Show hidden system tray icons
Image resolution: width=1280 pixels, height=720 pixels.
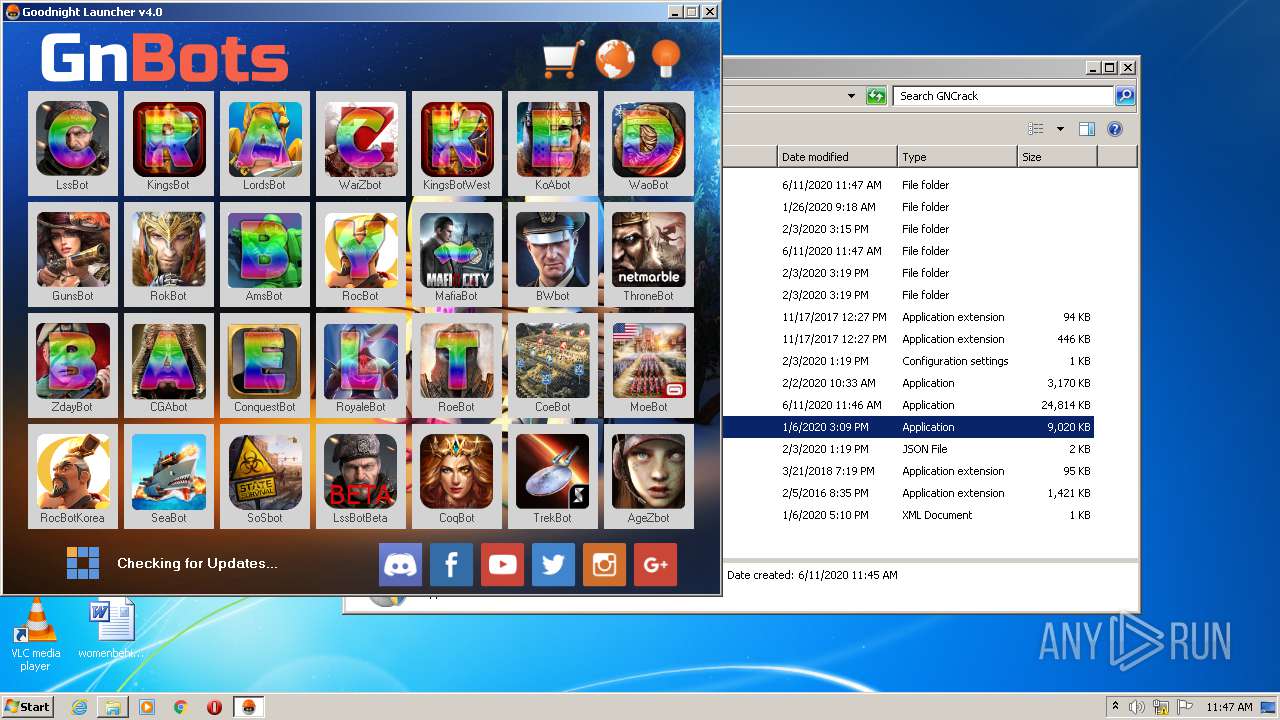pyautogui.click(x=1116, y=706)
